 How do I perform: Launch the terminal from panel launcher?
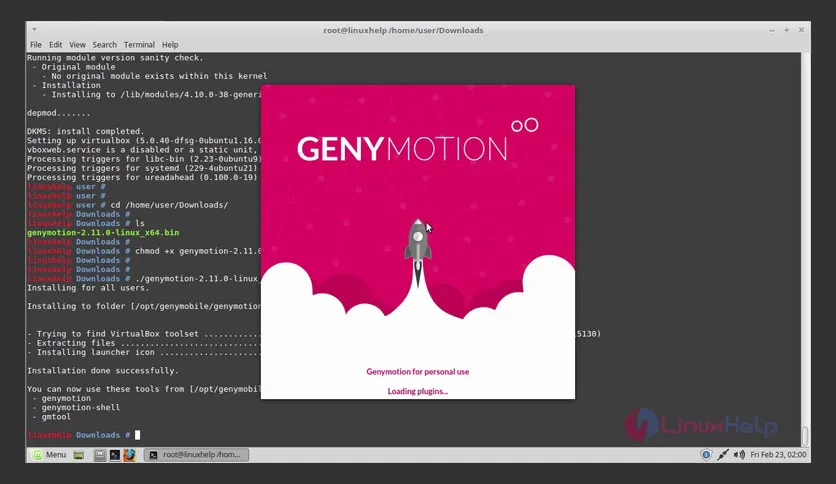(115, 455)
